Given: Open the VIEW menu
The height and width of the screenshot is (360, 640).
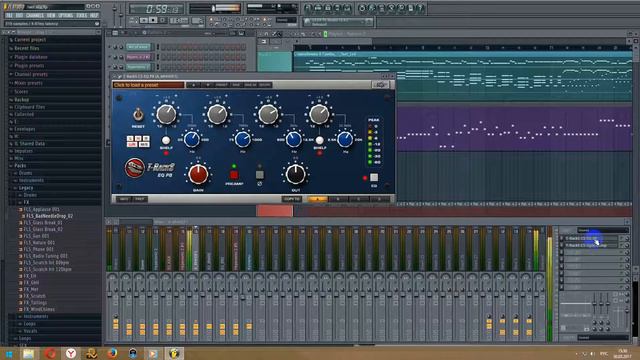Looking at the screenshot, I should click(x=51, y=16).
